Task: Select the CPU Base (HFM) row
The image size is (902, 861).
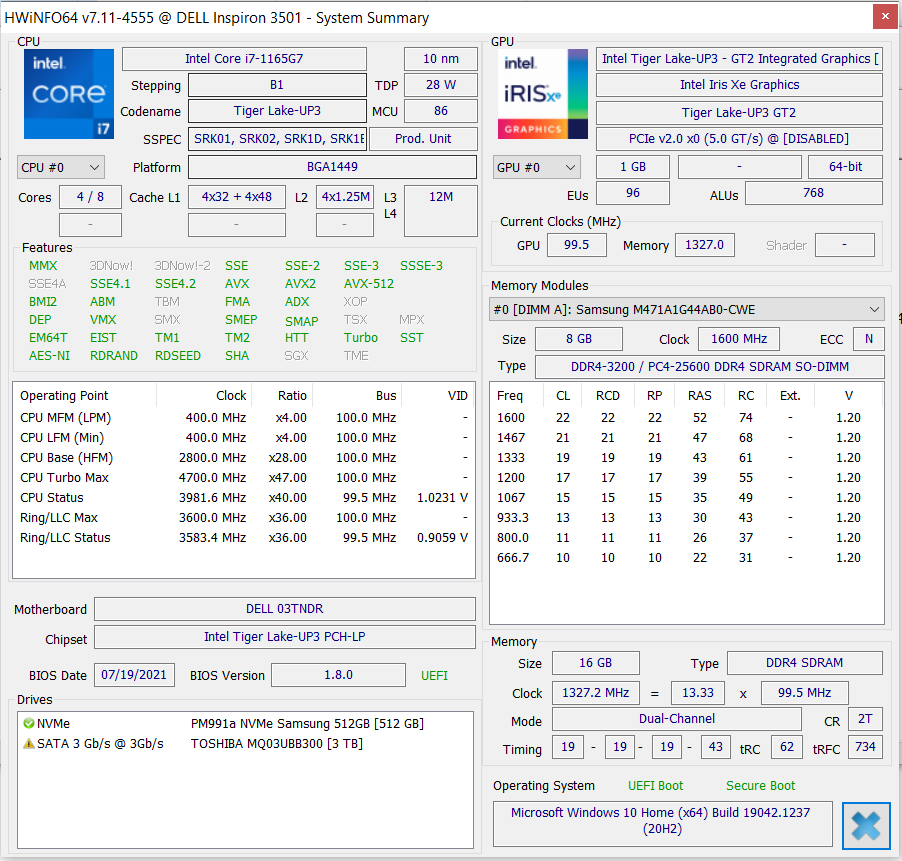Action: coord(244,458)
